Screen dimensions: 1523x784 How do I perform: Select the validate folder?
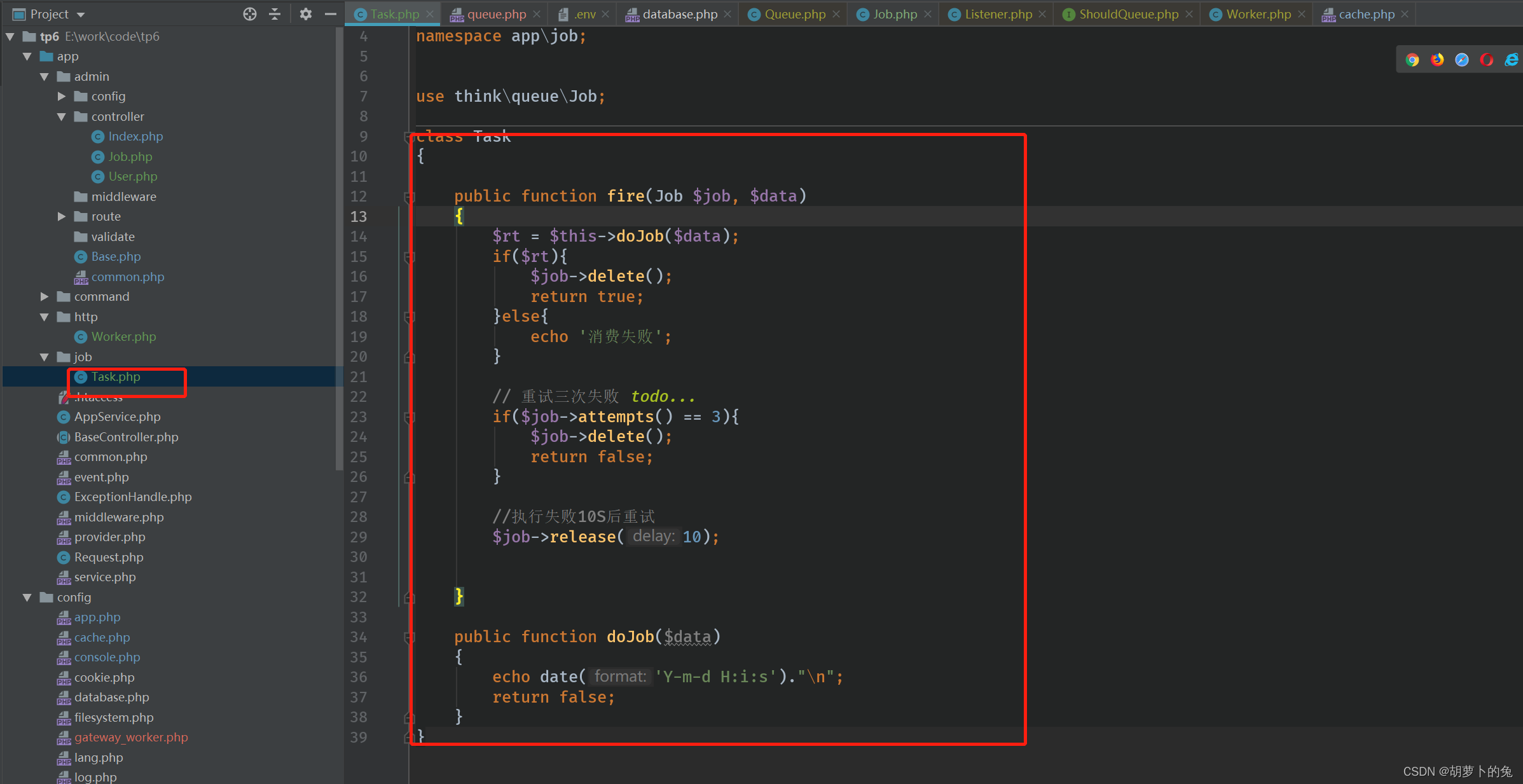[x=113, y=237]
